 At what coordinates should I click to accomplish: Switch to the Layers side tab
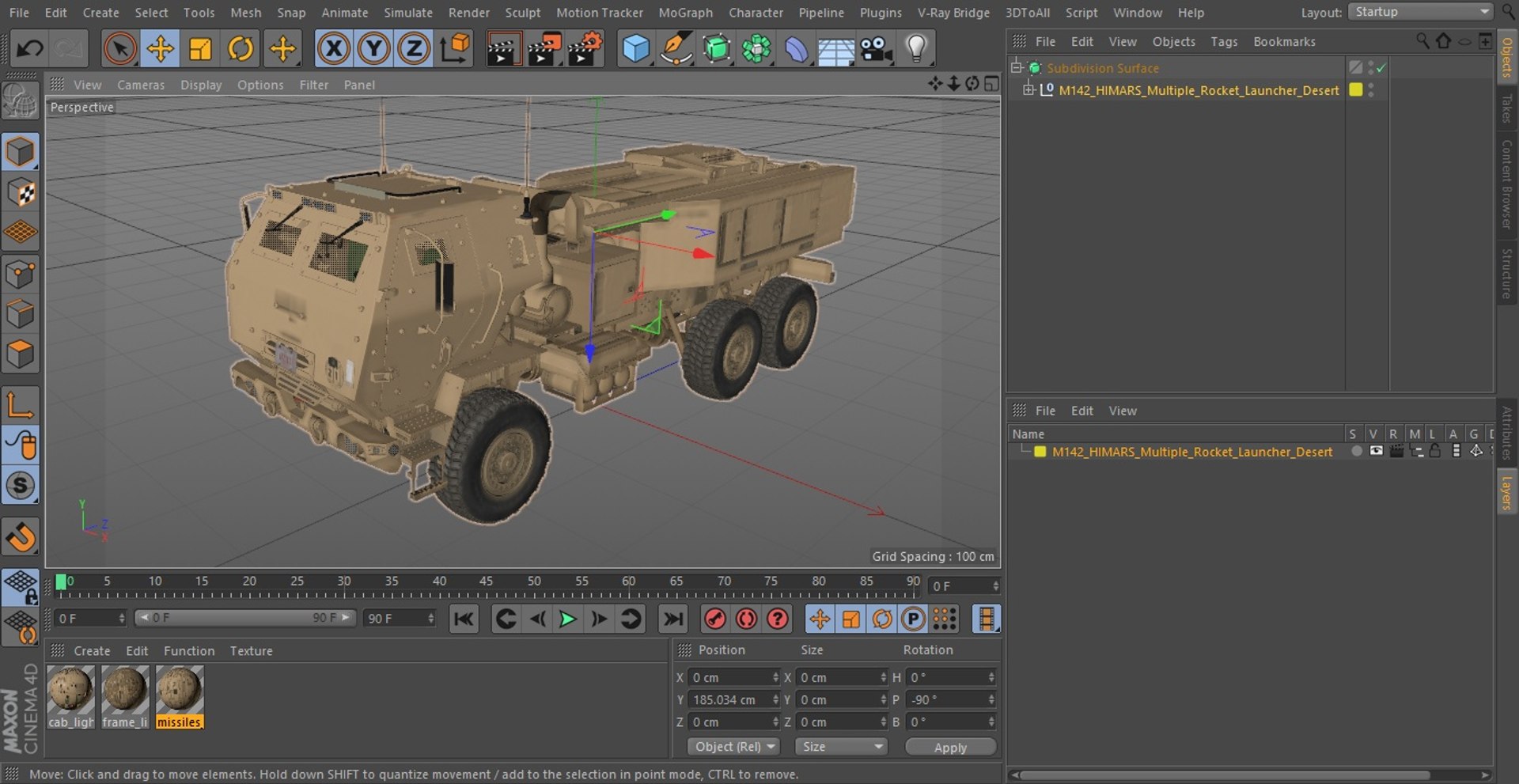[x=1506, y=493]
